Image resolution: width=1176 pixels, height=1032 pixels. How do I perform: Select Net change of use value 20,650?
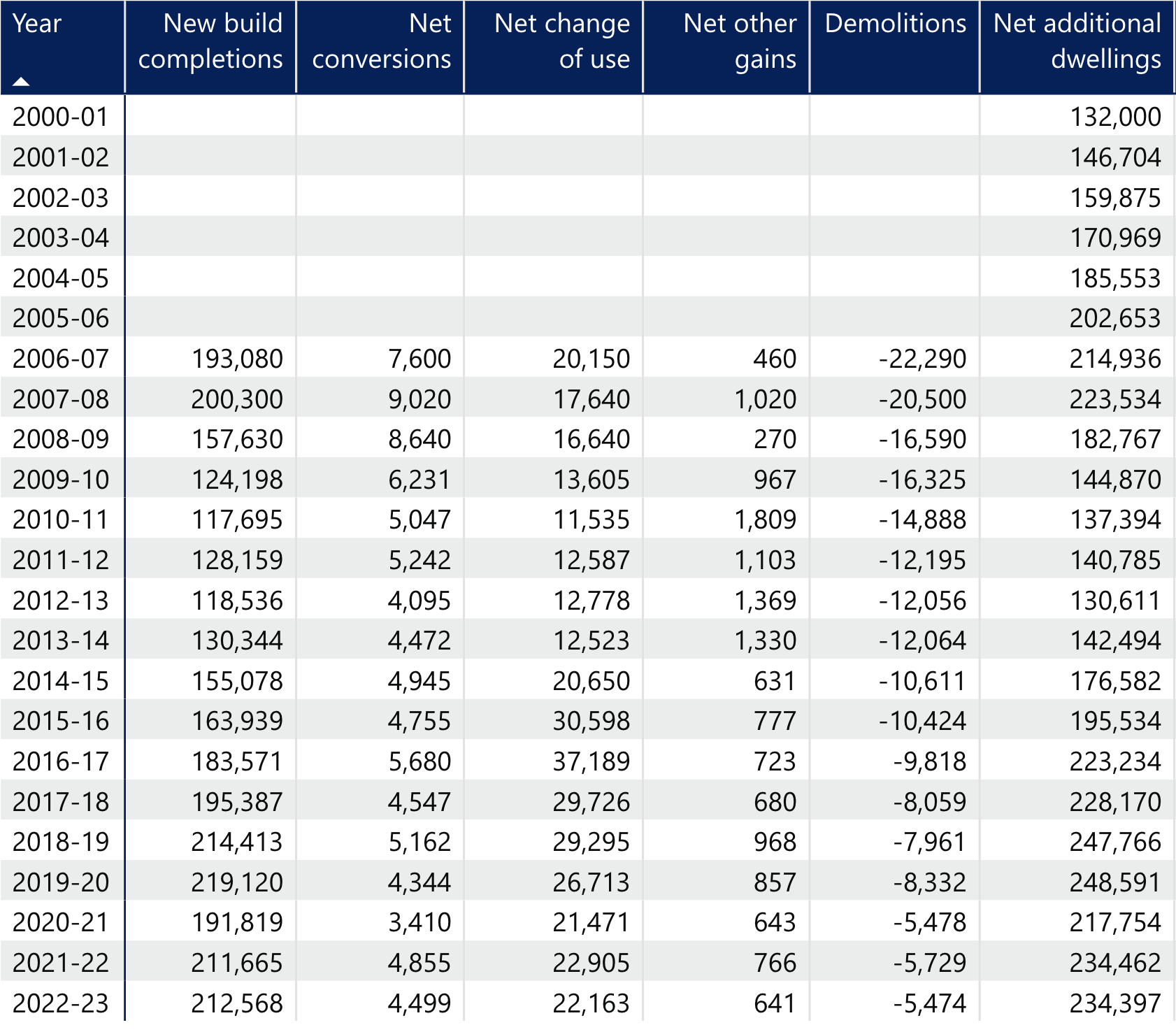click(591, 681)
